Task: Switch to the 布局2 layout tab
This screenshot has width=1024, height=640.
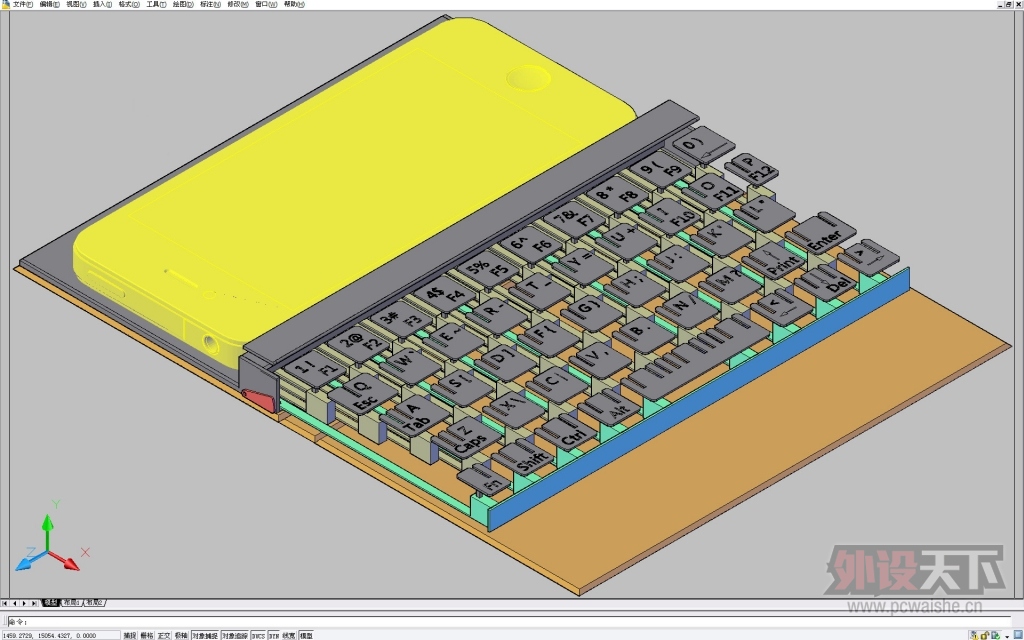Action: point(94,603)
